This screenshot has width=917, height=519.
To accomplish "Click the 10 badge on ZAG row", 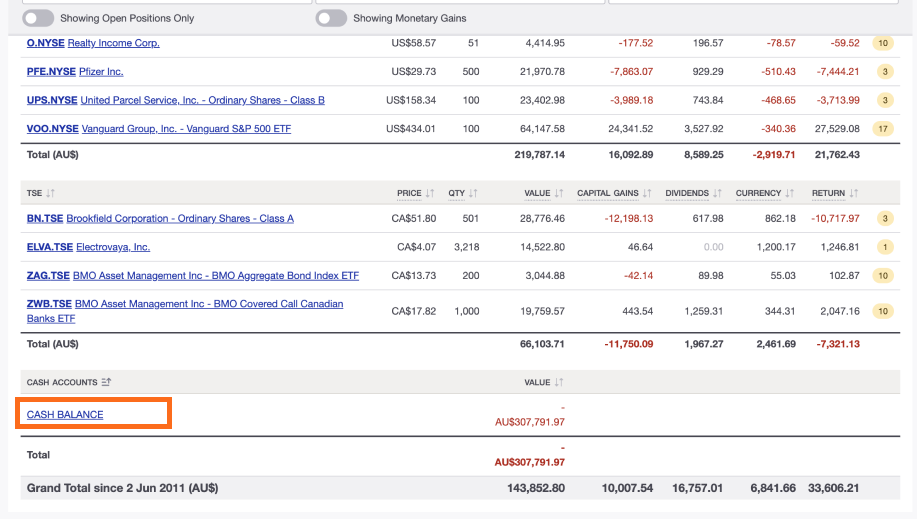I will click(883, 275).
